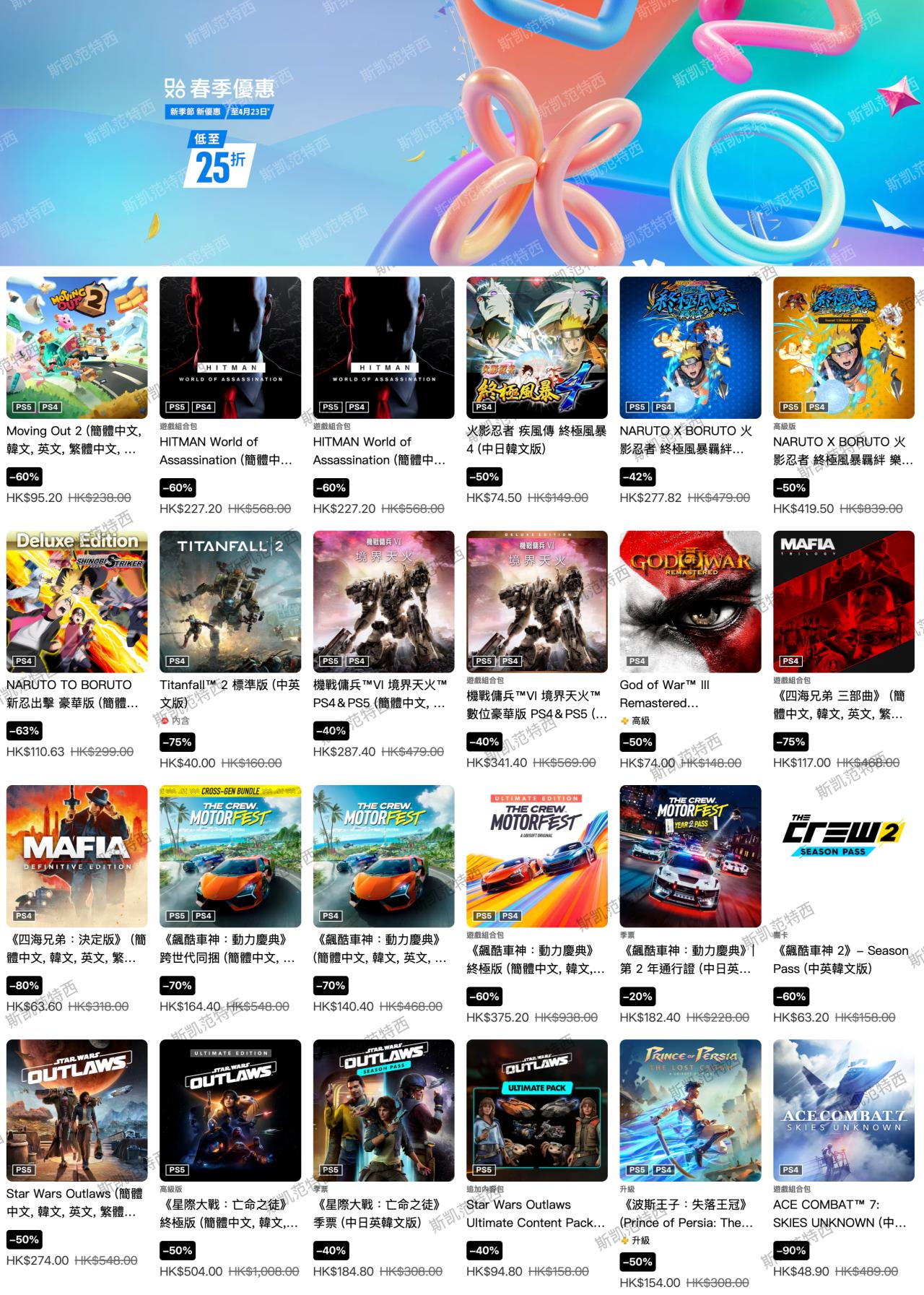Click the PS5 badge on Star Wars Outlaws cover
The image size is (924, 1295).
24,1169
